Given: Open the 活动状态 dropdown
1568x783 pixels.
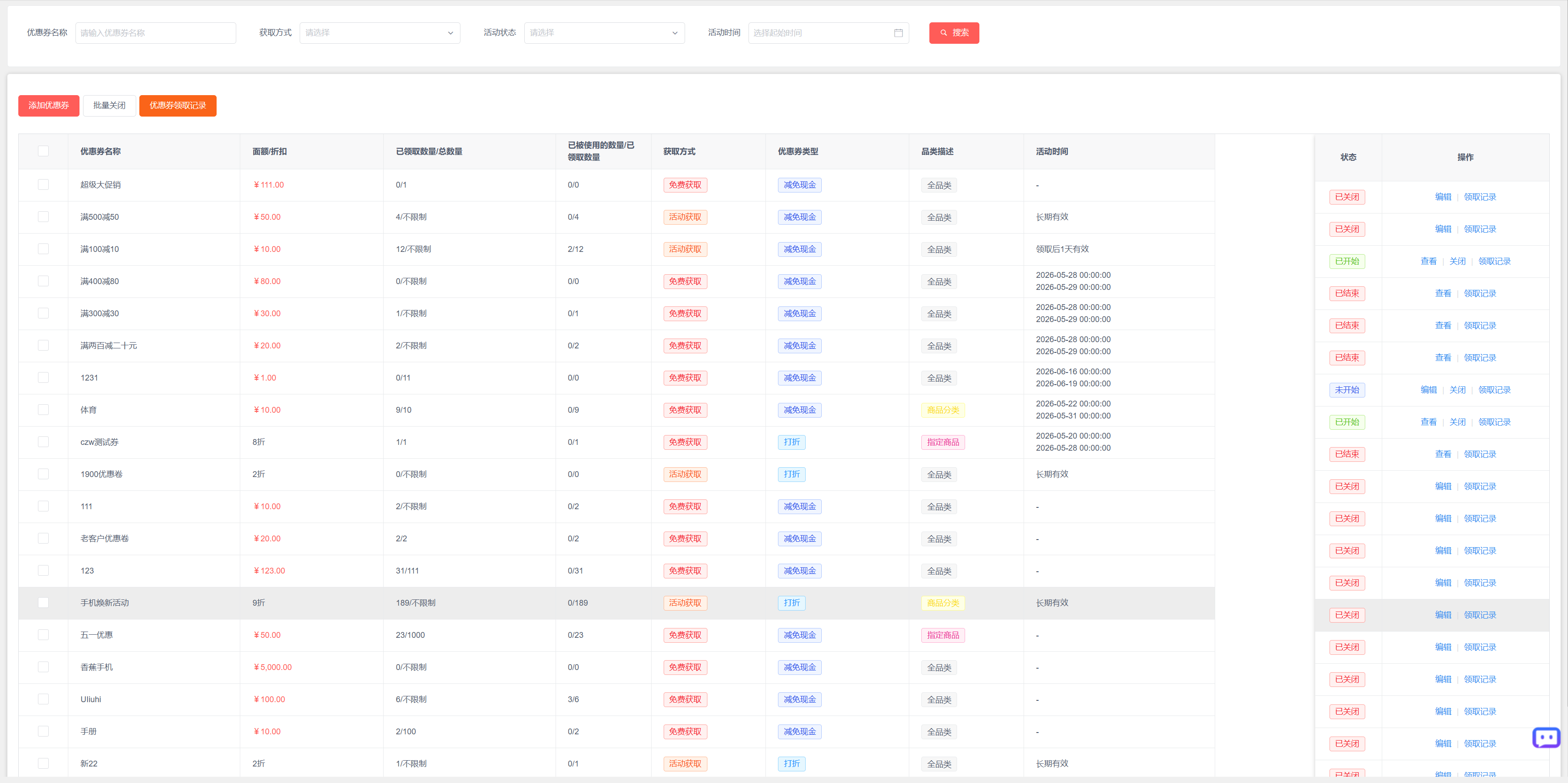Looking at the screenshot, I should 604,33.
